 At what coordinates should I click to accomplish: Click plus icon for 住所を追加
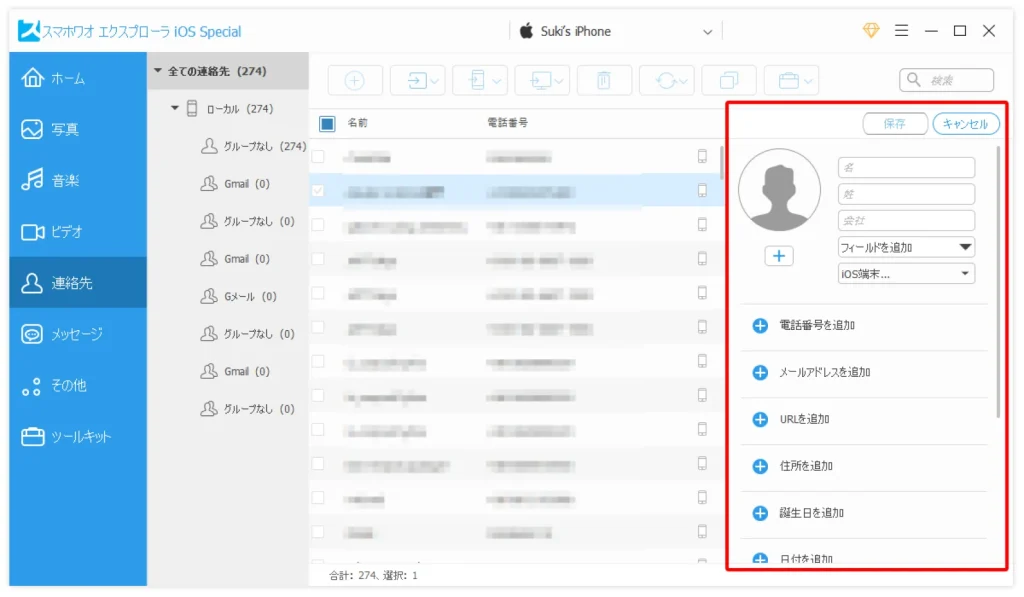click(x=760, y=466)
